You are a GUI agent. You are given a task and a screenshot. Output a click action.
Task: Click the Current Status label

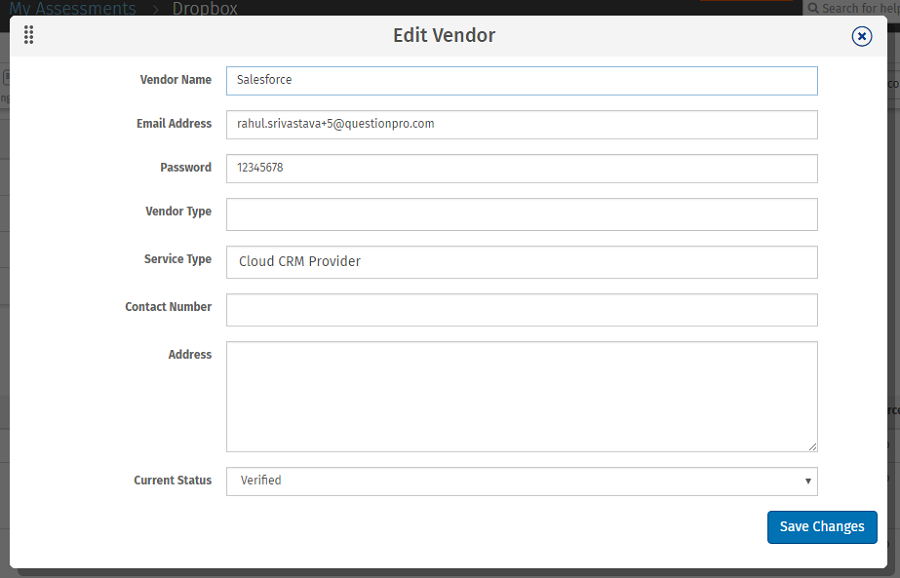tap(173, 480)
